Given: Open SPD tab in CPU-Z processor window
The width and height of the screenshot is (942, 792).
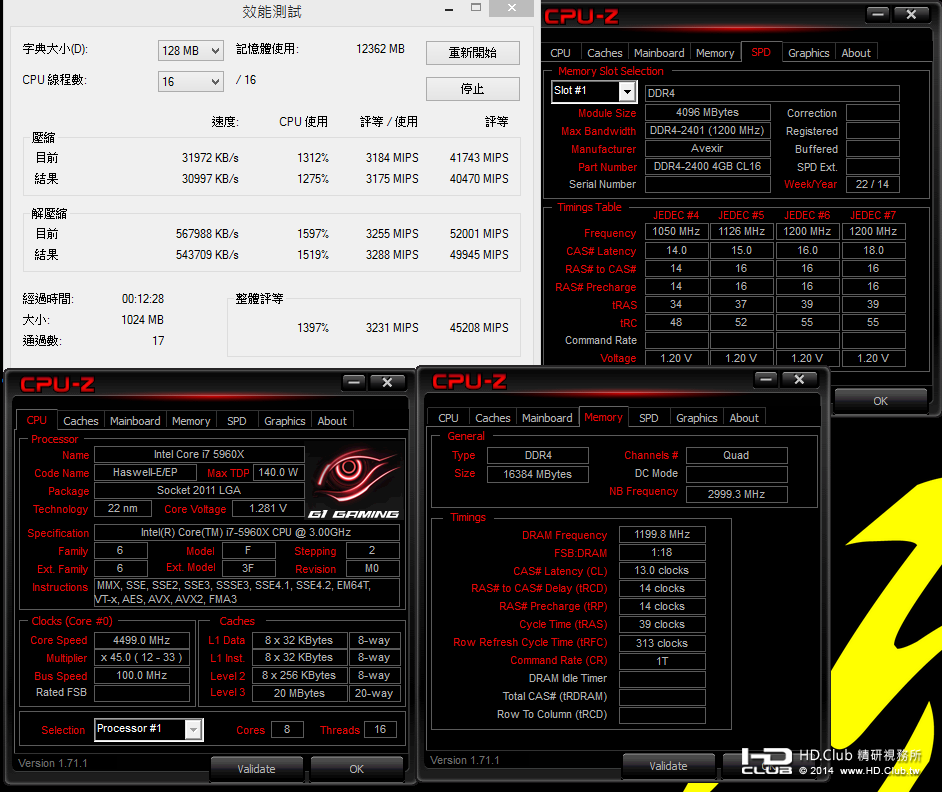Looking at the screenshot, I should pyautogui.click(x=237, y=421).
